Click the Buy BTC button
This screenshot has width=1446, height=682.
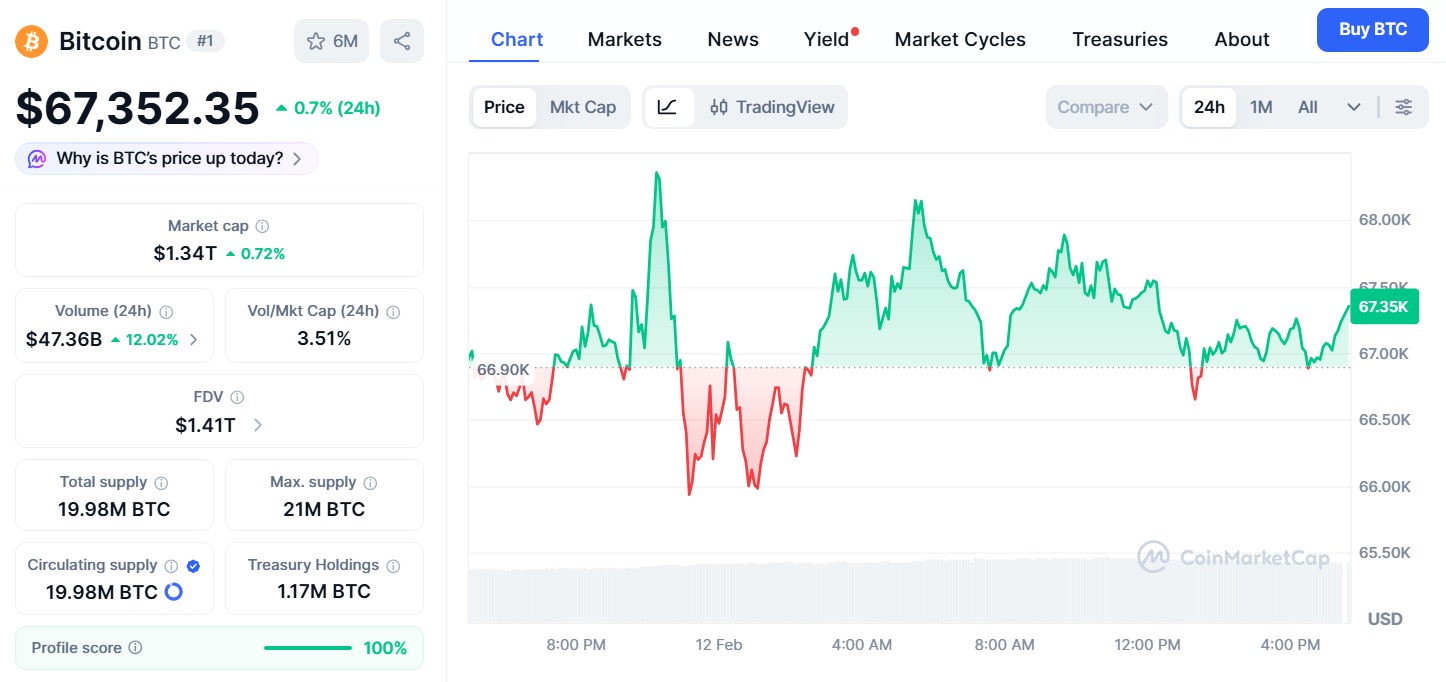pos(1372,30)
